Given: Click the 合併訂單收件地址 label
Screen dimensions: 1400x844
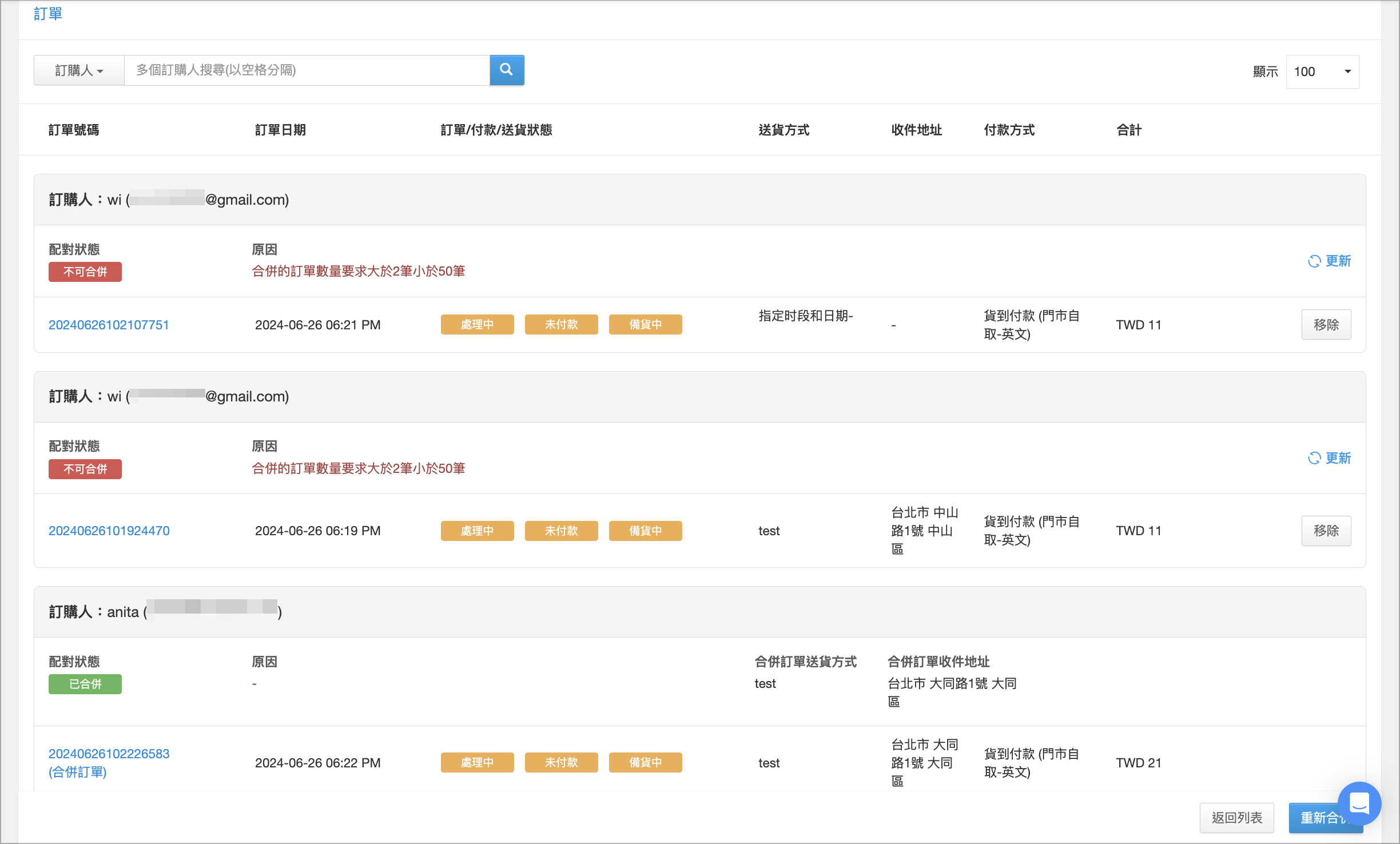Looking at the screenshot, I should (938, 662).
